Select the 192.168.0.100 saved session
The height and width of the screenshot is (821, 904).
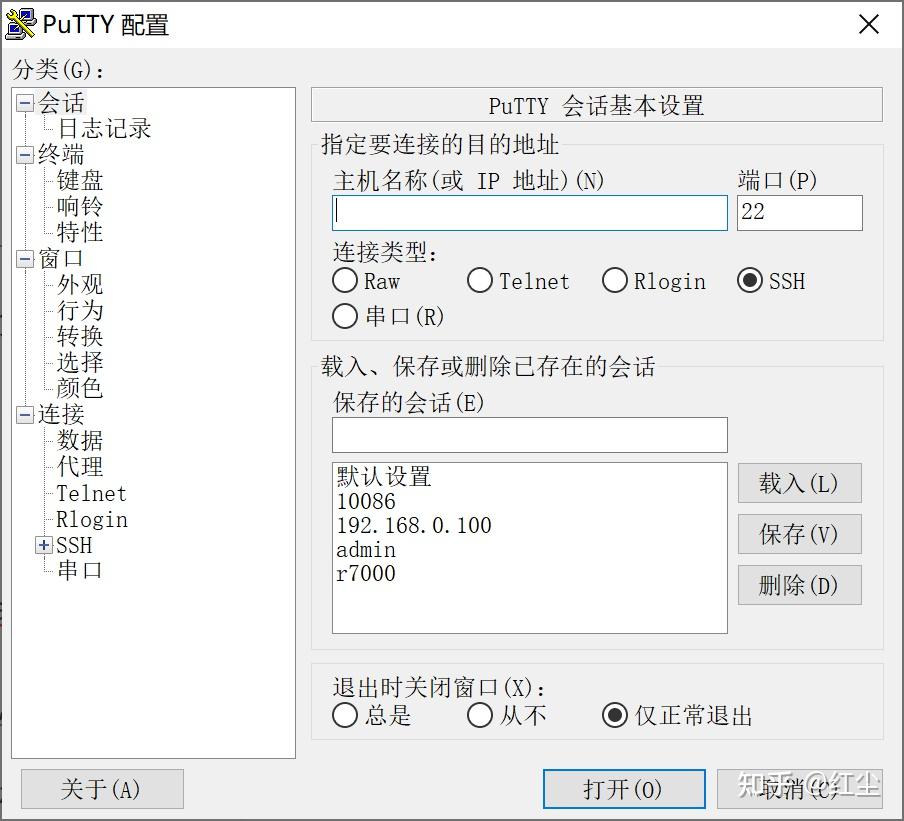pos(414,525)
